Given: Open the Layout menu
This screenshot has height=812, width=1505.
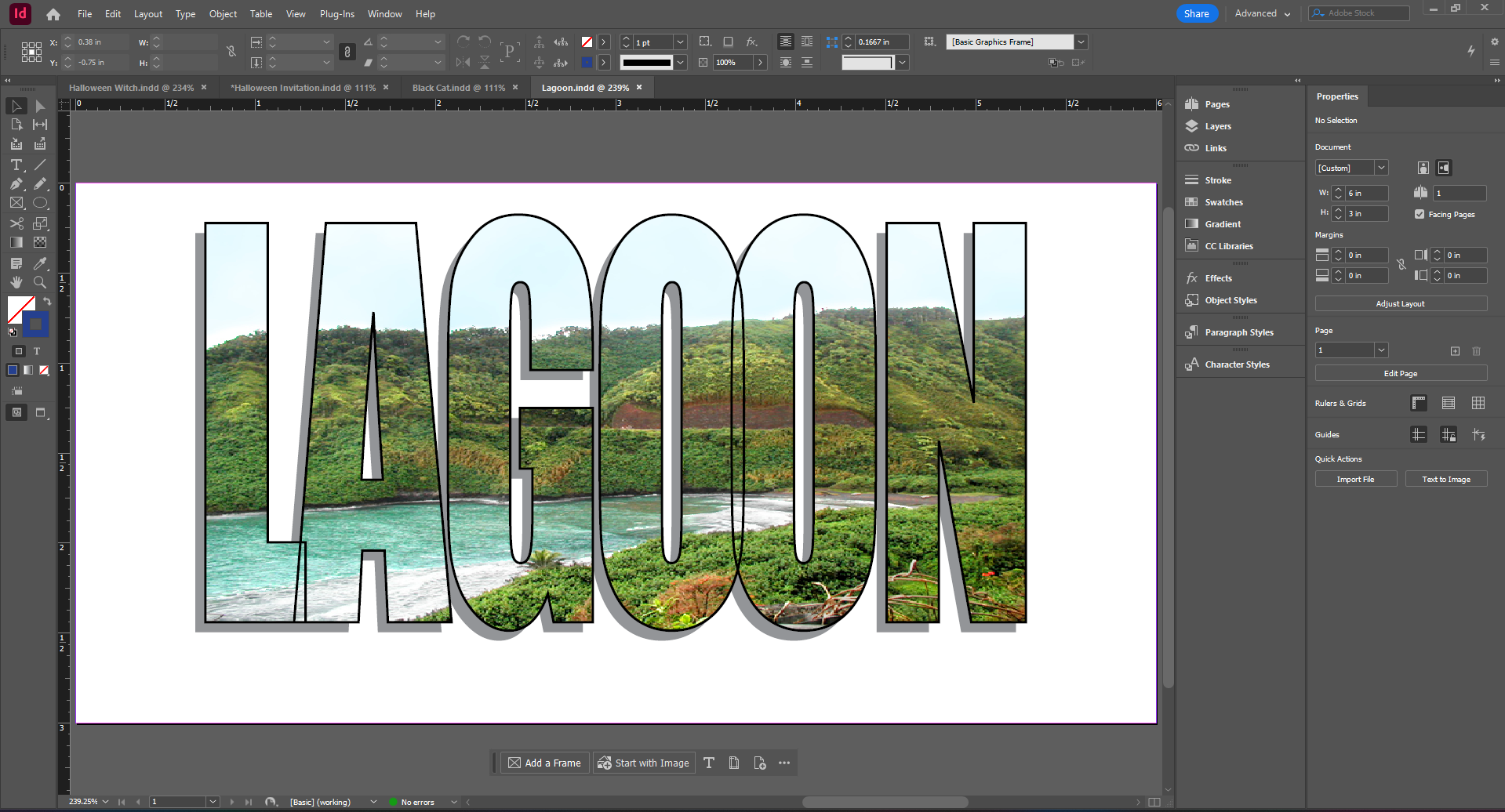Looking at the screenshot, I should (x=148, y=14).
